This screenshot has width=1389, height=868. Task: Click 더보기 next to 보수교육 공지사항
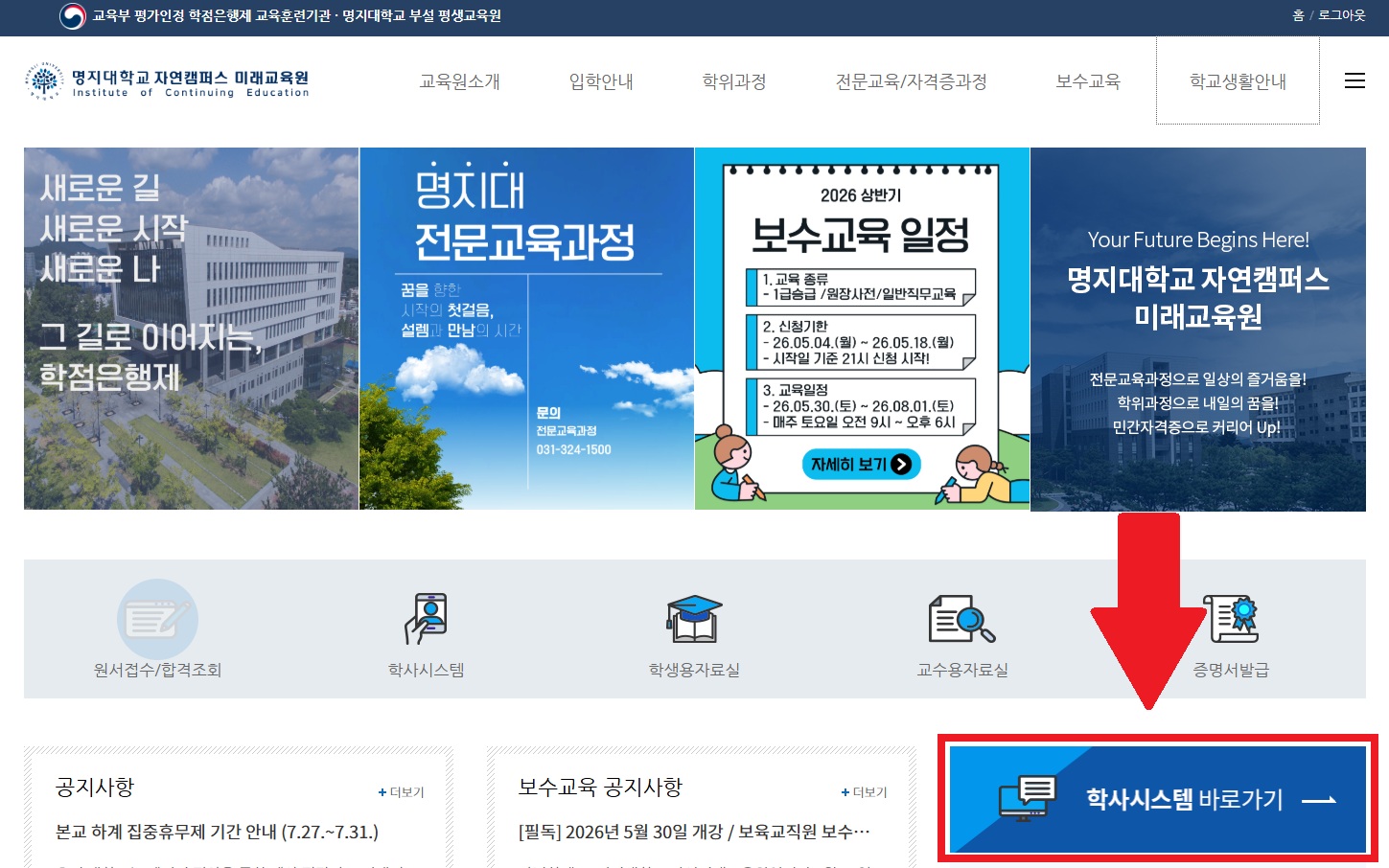click(x=865, y=792)
